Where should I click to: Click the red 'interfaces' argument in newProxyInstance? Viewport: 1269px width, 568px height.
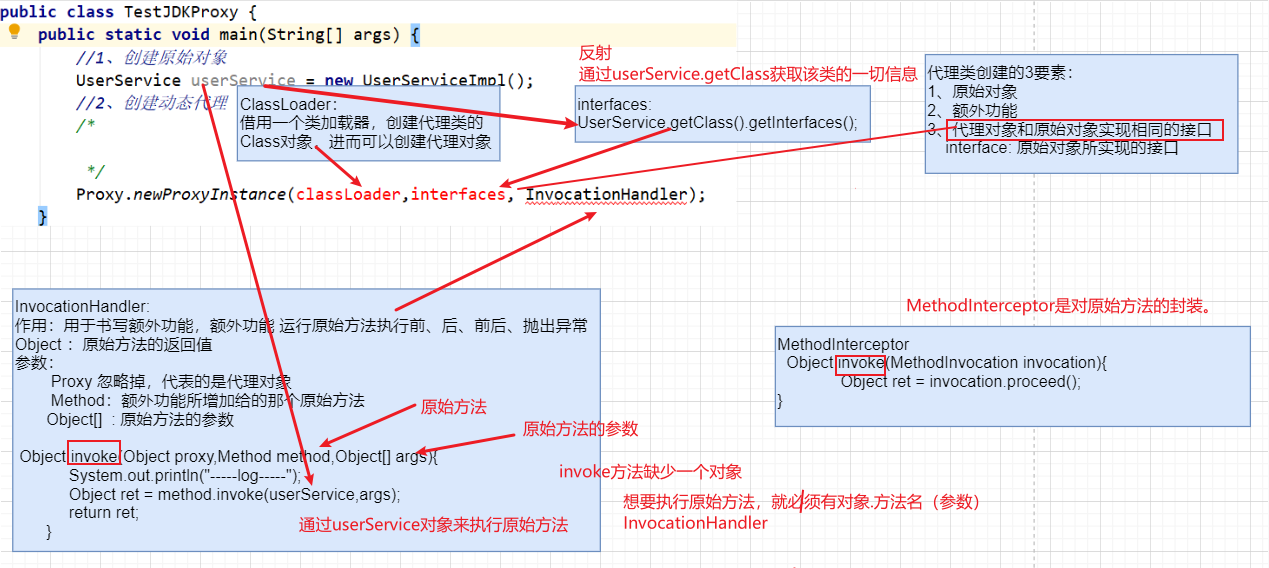click(458, 194)
